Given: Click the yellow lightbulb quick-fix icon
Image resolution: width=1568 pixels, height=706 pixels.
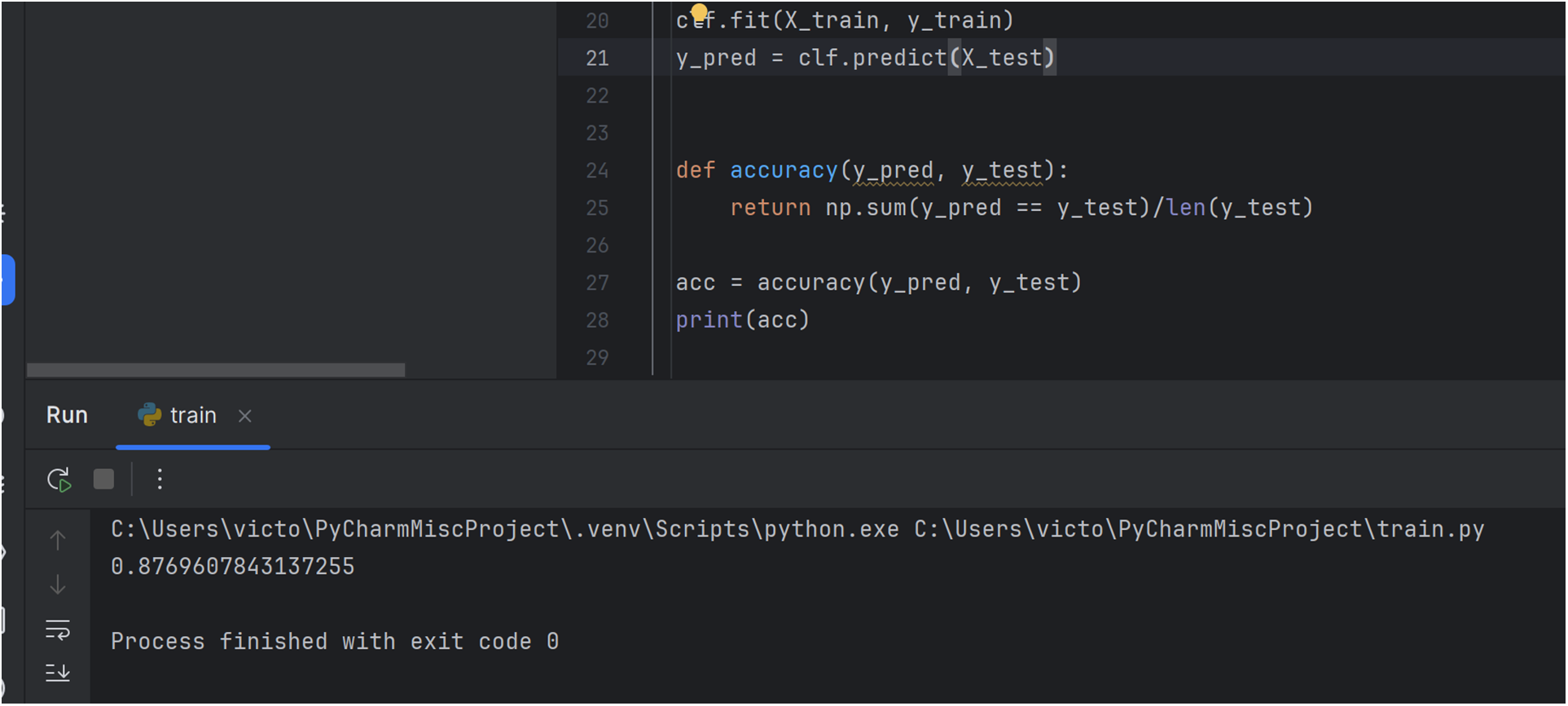Looking at the screenshot, I should [x=699, y=12].
